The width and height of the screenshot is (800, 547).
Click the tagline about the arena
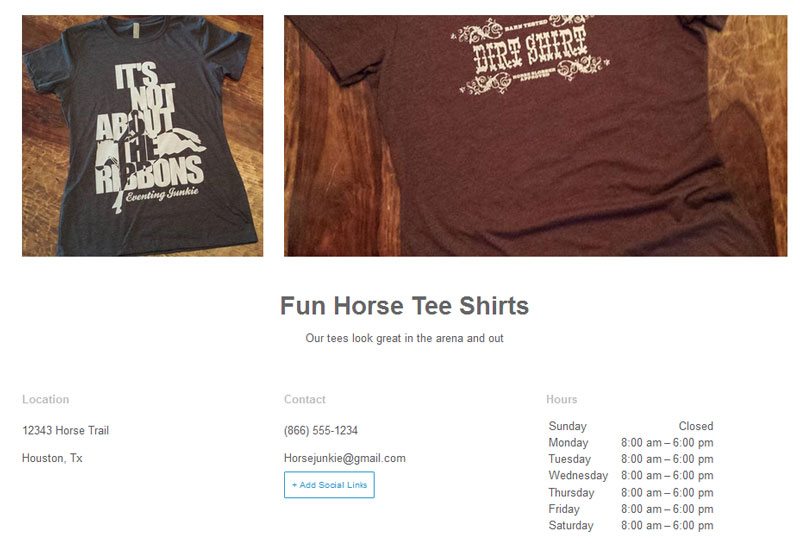[x=405, y=338]
